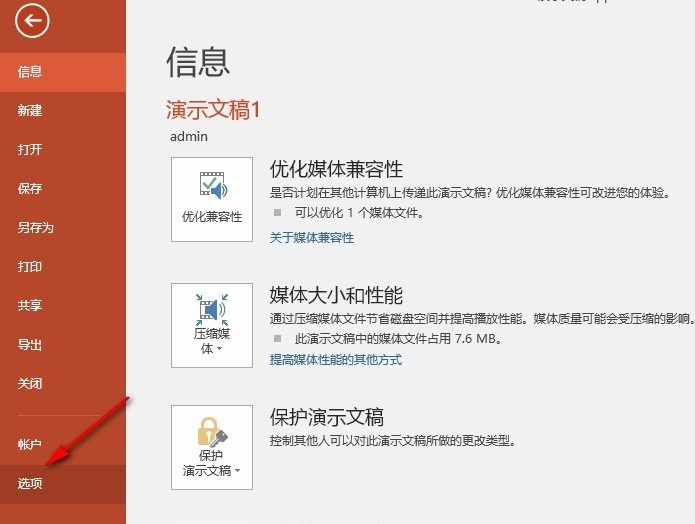Follow the 关于媒体兼容性 link
The image size is (695, 524).
[312, 238]
